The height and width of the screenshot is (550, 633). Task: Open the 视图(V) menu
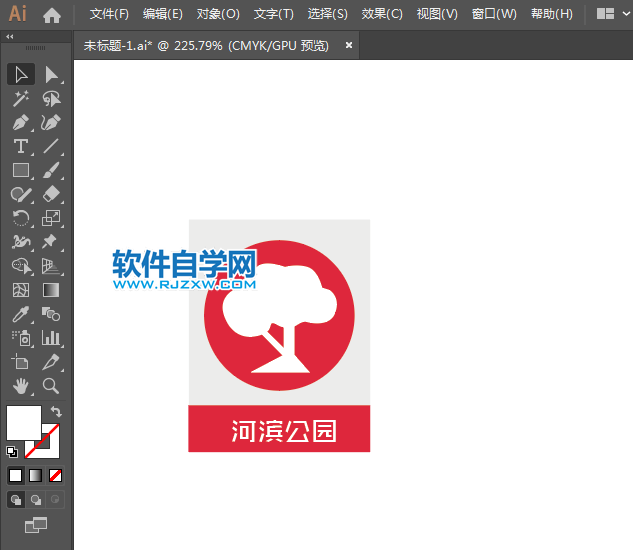coord(437,14)
